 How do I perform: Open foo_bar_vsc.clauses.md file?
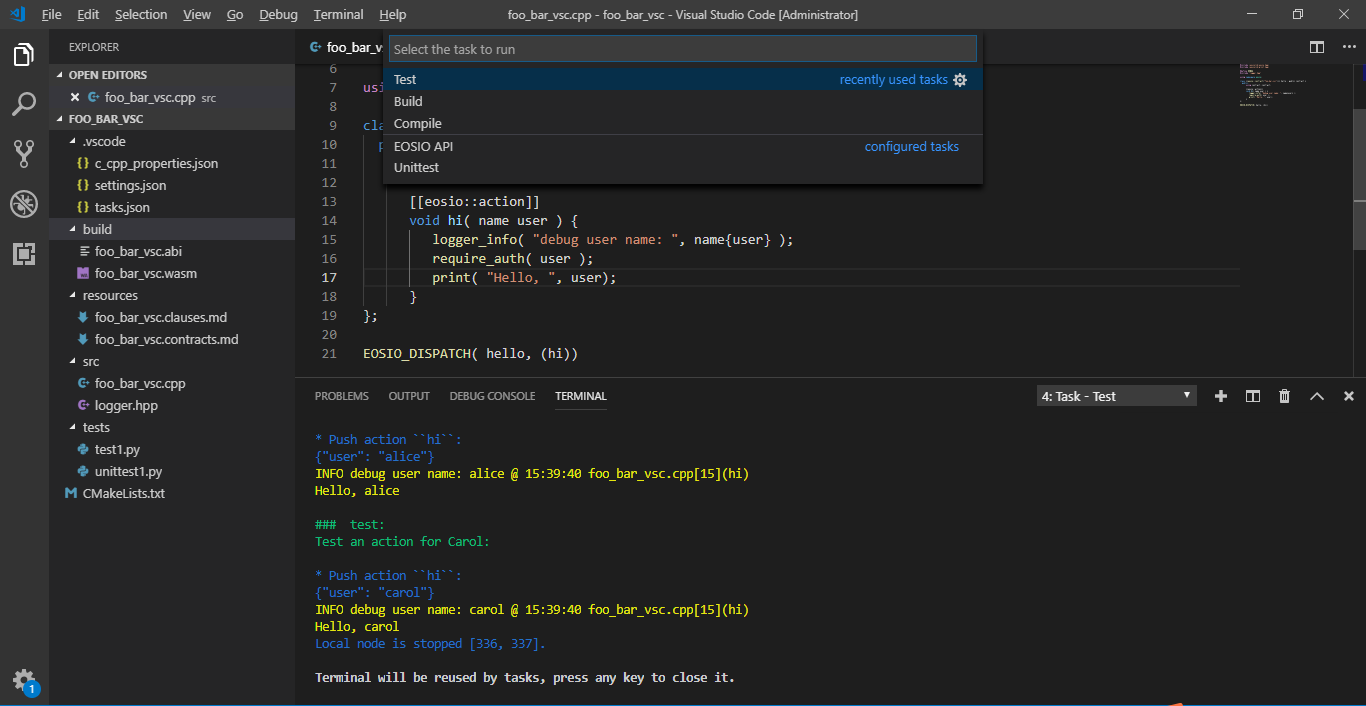[172, 317]
